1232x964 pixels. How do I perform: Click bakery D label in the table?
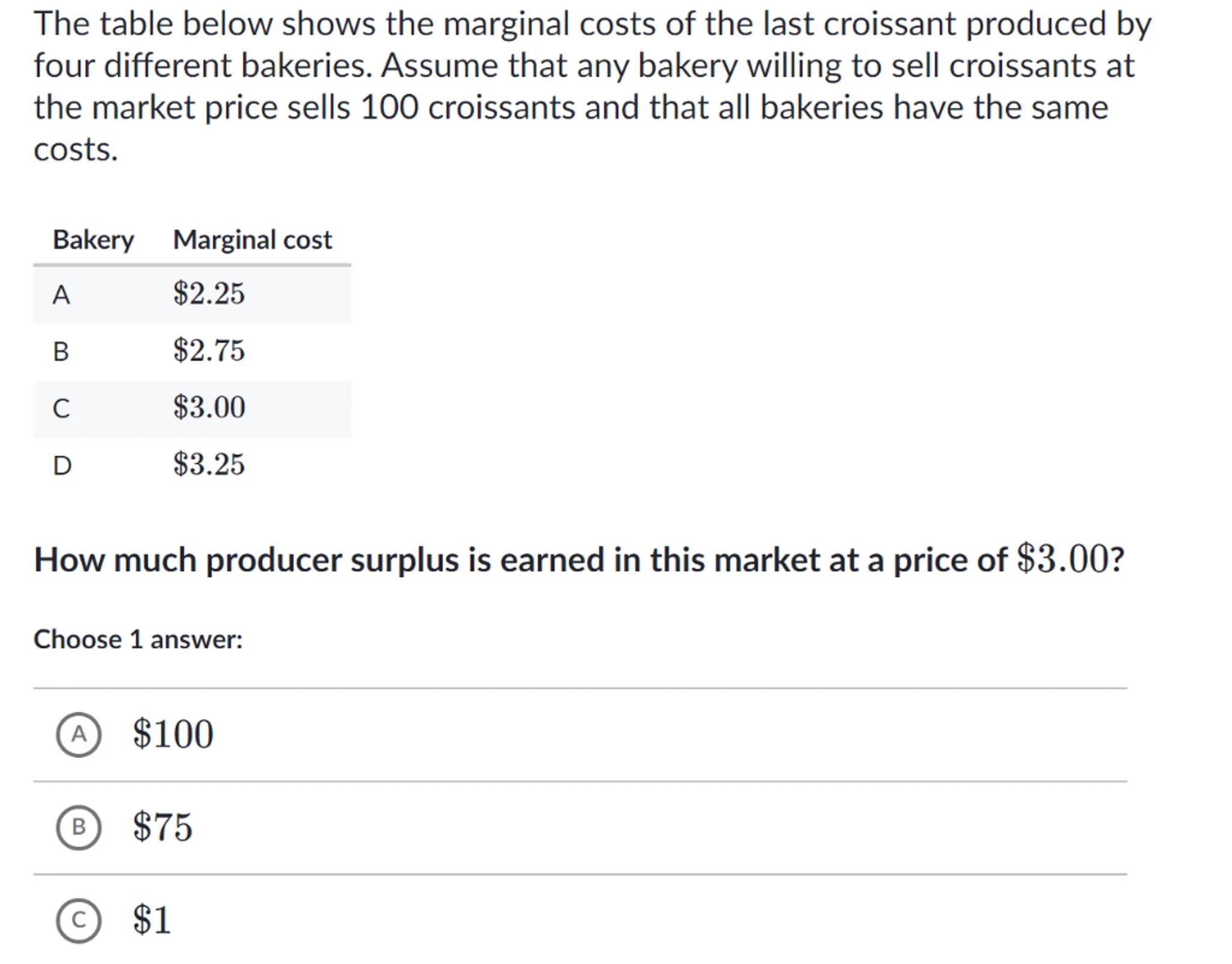click(62, 465)
